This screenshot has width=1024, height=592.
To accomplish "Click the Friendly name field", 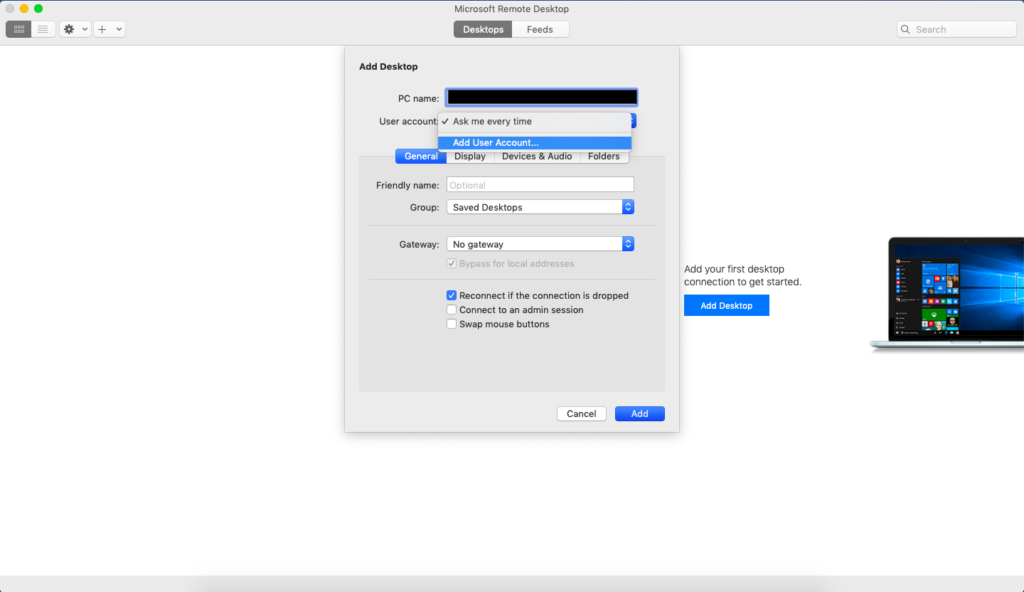I will (x=540, y=185).
